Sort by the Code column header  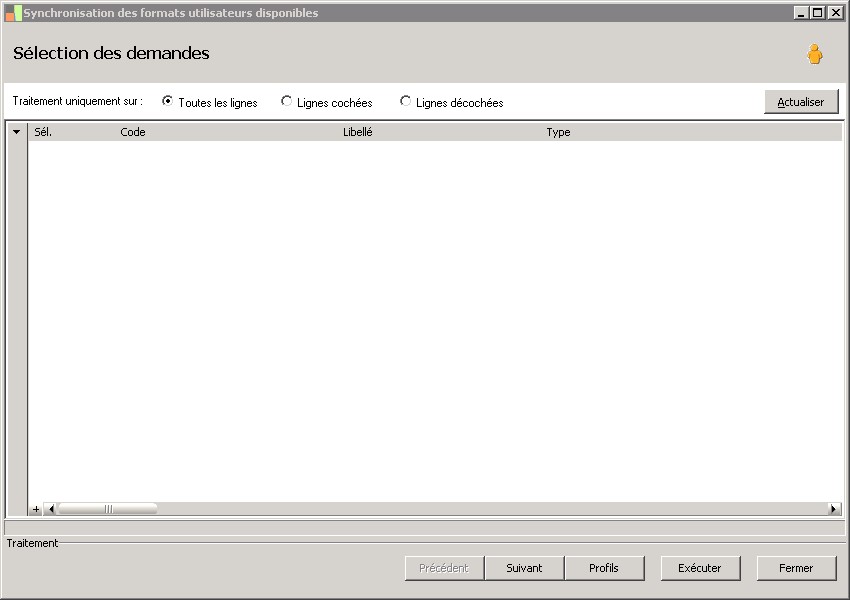coord(133,132)
